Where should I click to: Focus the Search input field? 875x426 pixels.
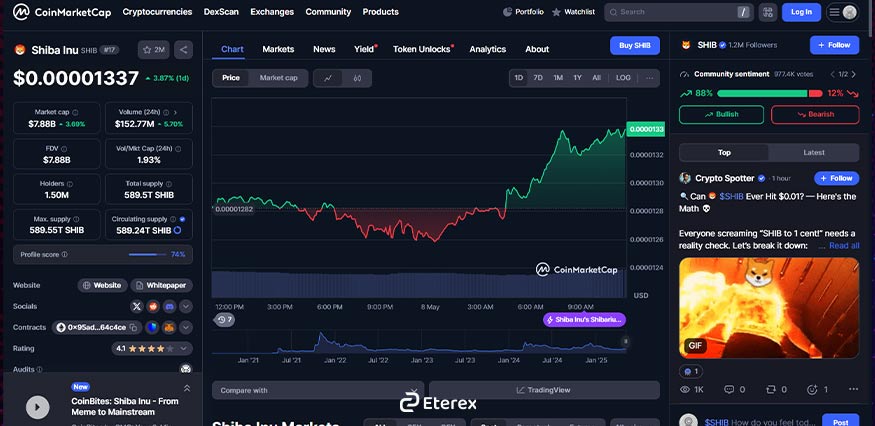click(x=678, y=12)
